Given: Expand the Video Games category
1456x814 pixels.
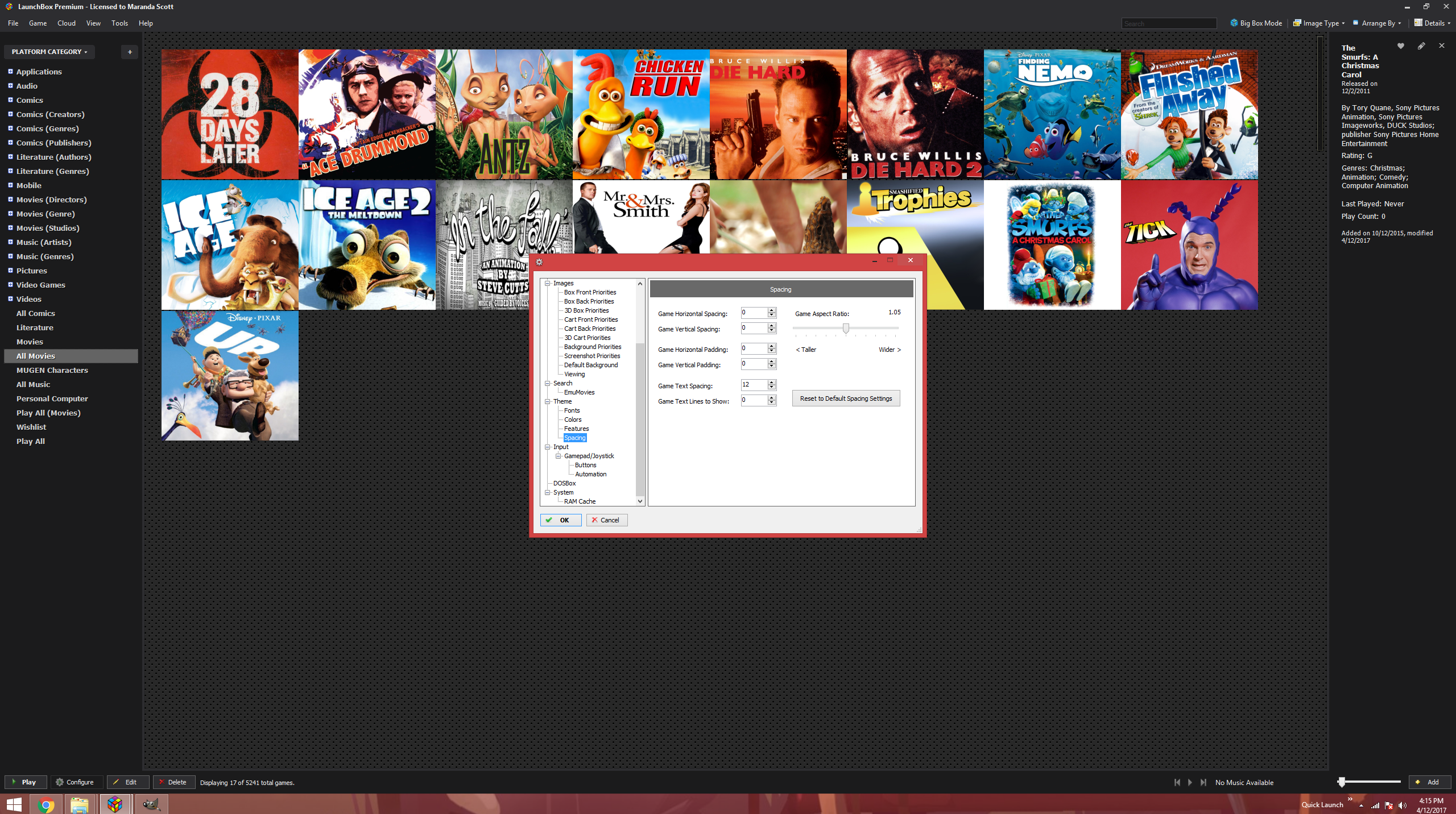Looking at the screenshot, I should pyautogui.click(x=10, y=285).
